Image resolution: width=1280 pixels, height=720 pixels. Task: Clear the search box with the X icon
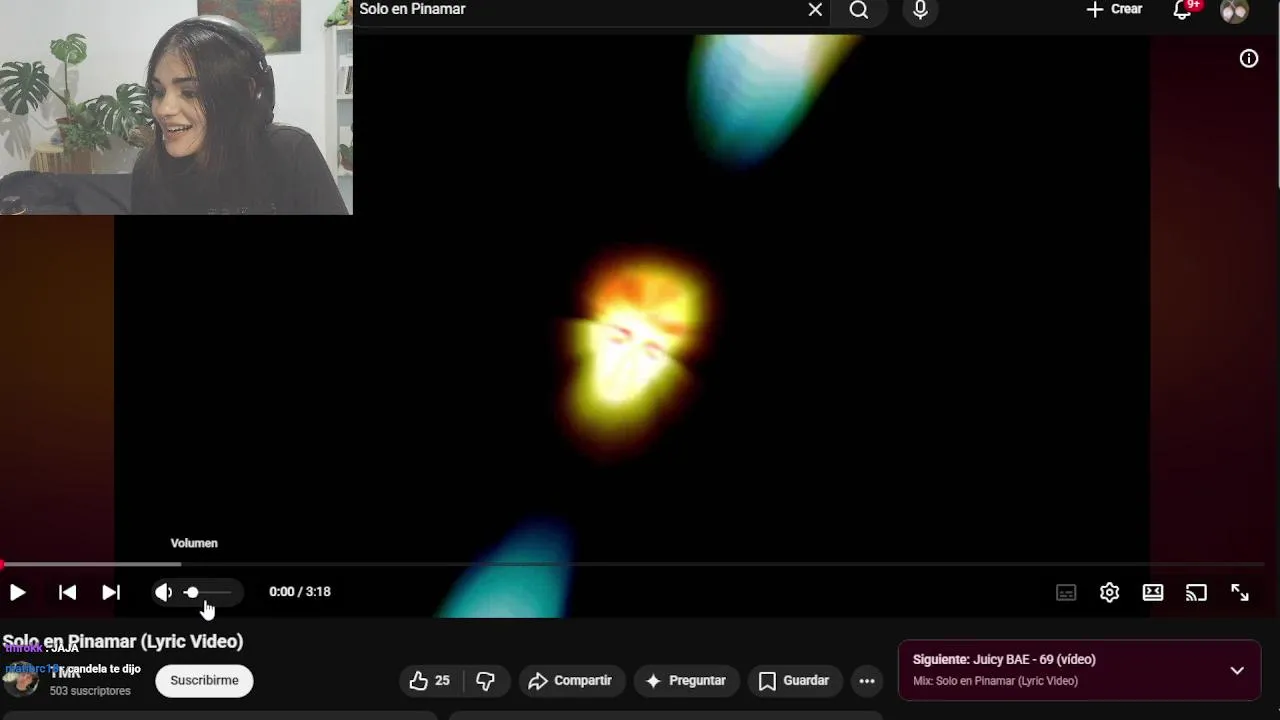click(815, 10)
